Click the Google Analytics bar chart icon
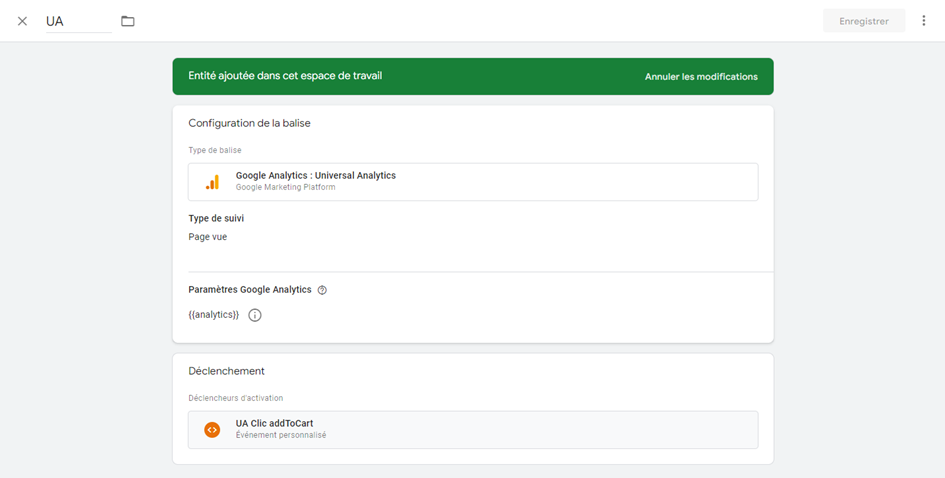Viewport: 945px width, 478px height. pyautogui.click(x=212, y=182)
